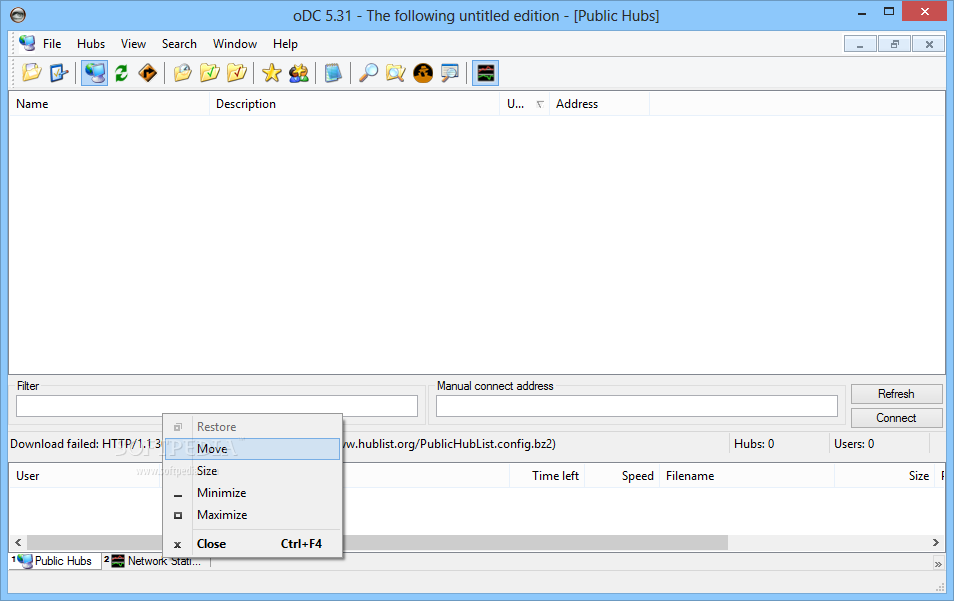954x601 pixels.
Task: Open the Window menu
Action: 235,44
